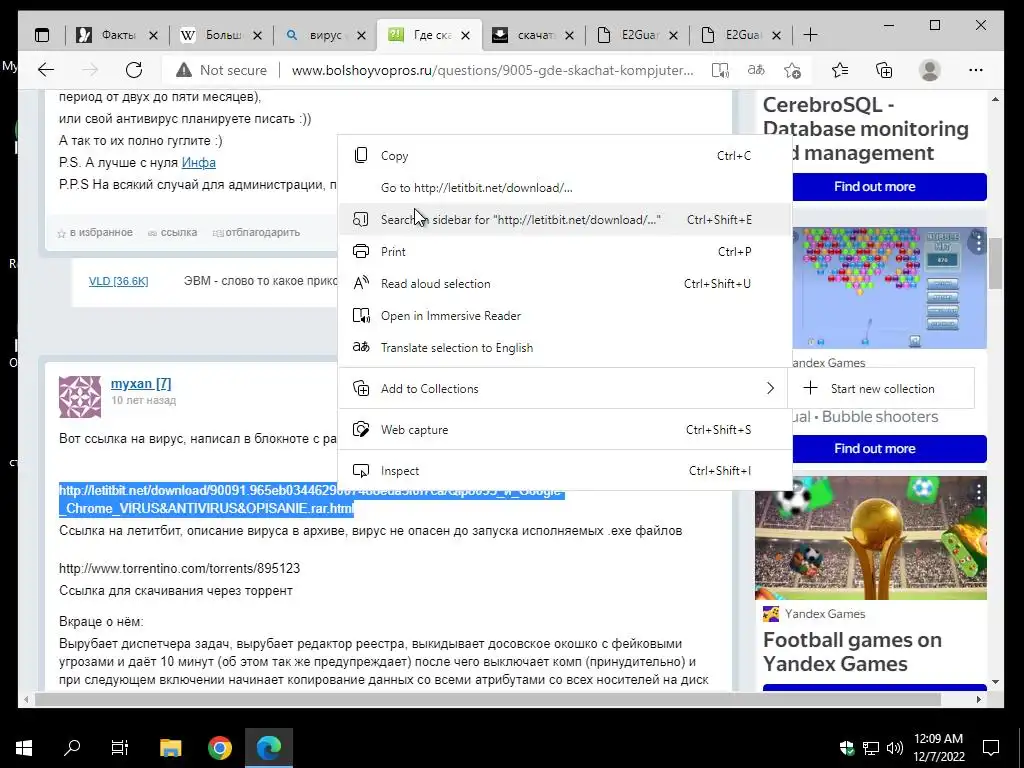Image resolution: width=1024 pixels, height=768 pixels.
Task: Click the http://www.torrentino.com/torrents/895123 text
Action: click(180, 569)
